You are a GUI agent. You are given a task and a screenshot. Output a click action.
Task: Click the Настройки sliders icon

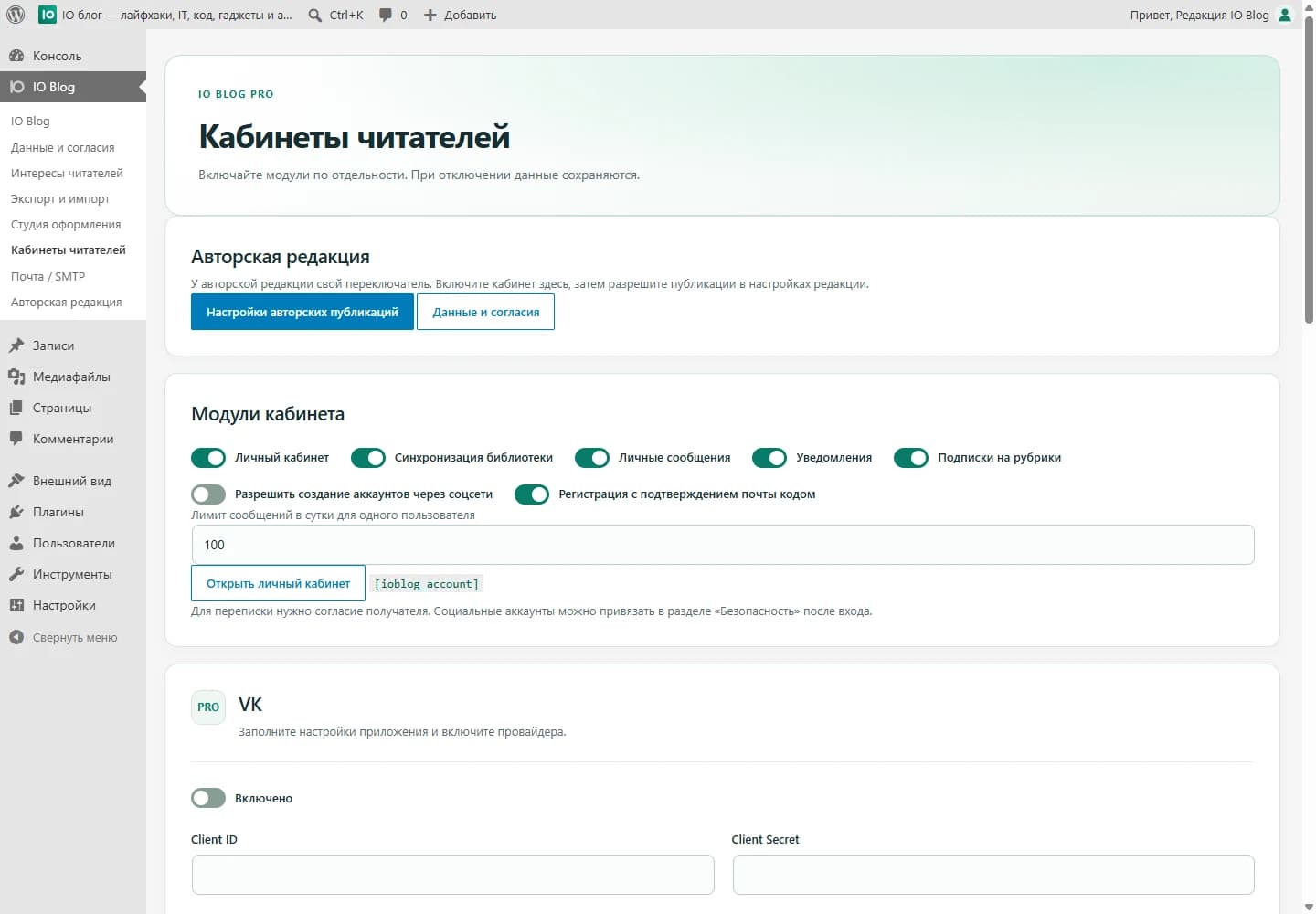point(16,605)
